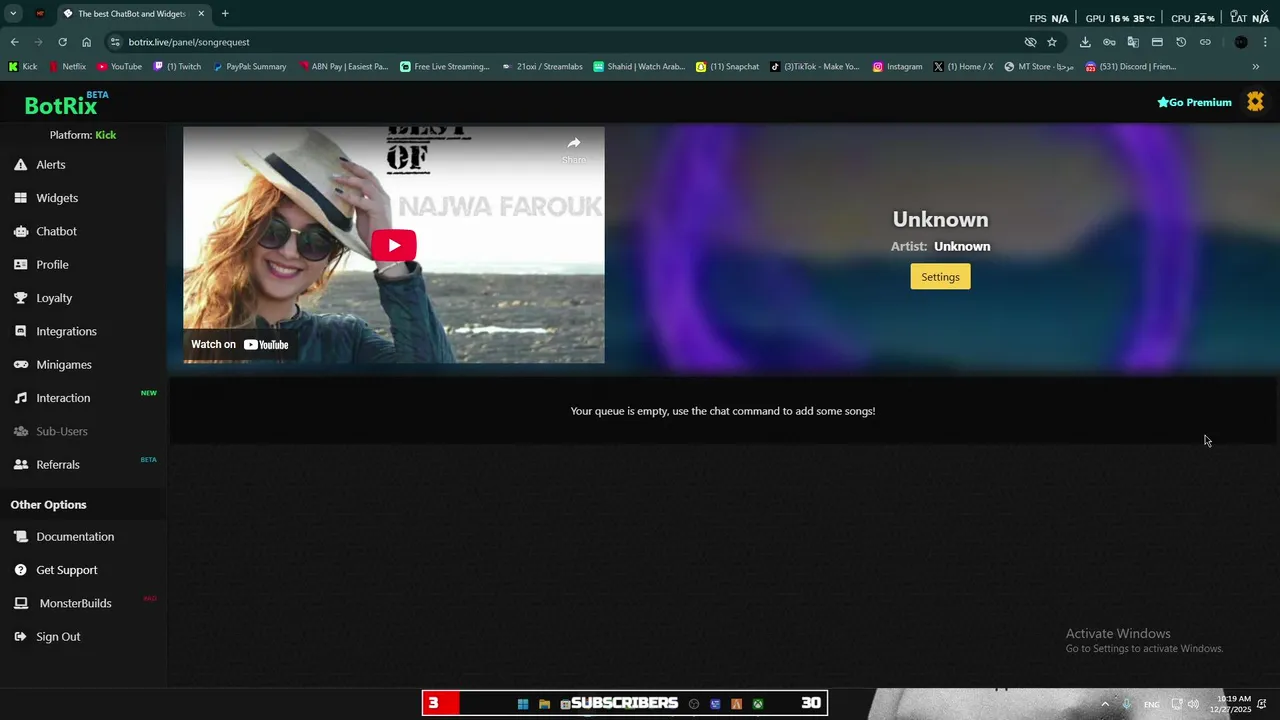Open the Minigames section
This screenshot has width=1280, height=720.
click(x=63, y=365)
